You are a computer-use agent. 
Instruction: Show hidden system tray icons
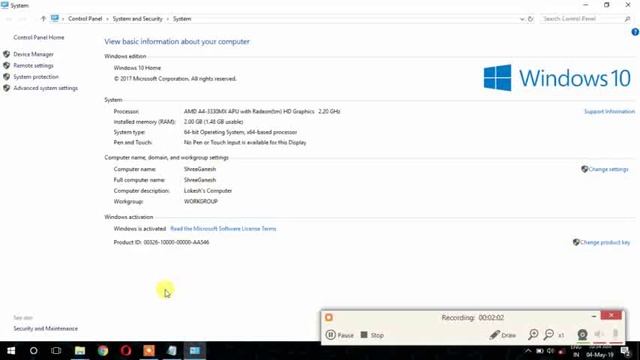(528, 351)
